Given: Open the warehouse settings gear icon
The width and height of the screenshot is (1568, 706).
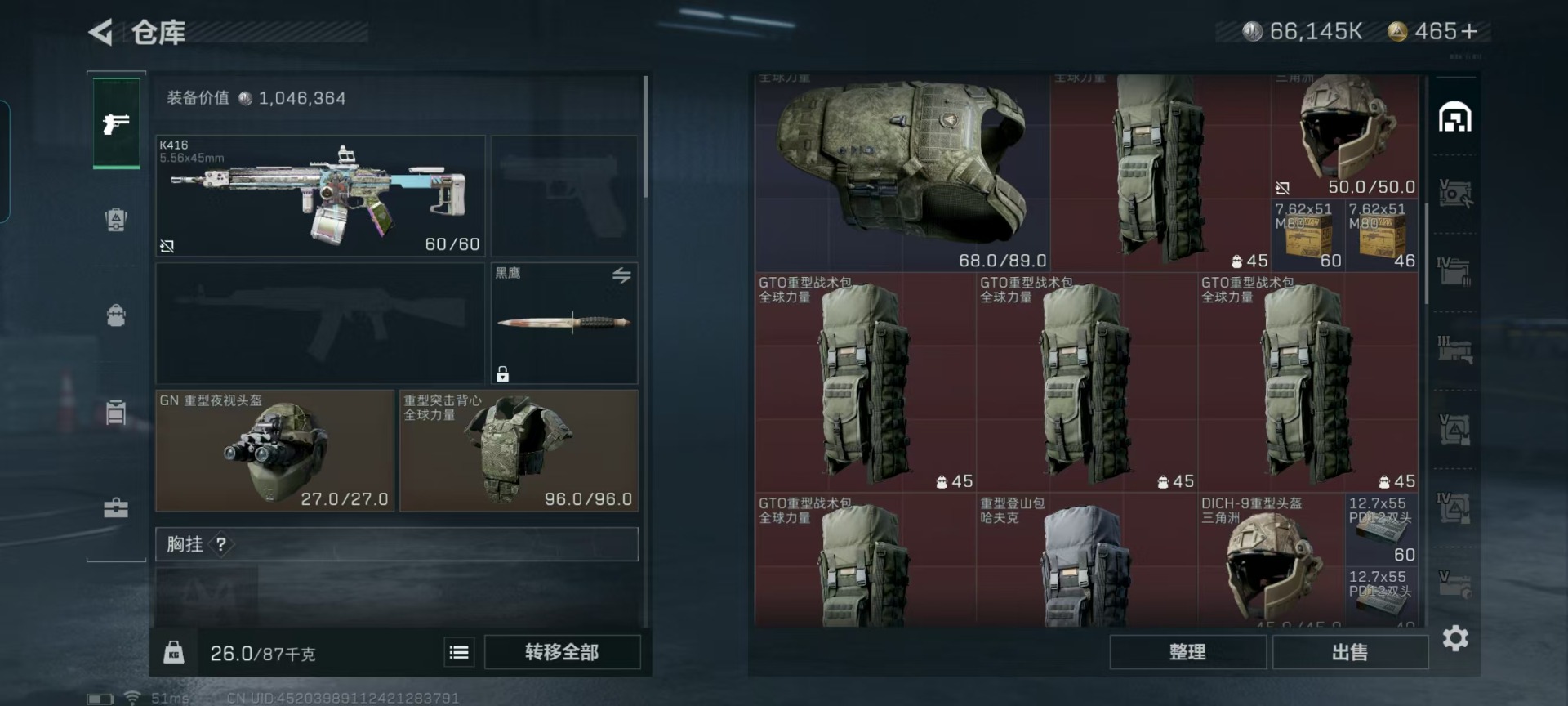Looking at the screenshot, I should 1455,638.
